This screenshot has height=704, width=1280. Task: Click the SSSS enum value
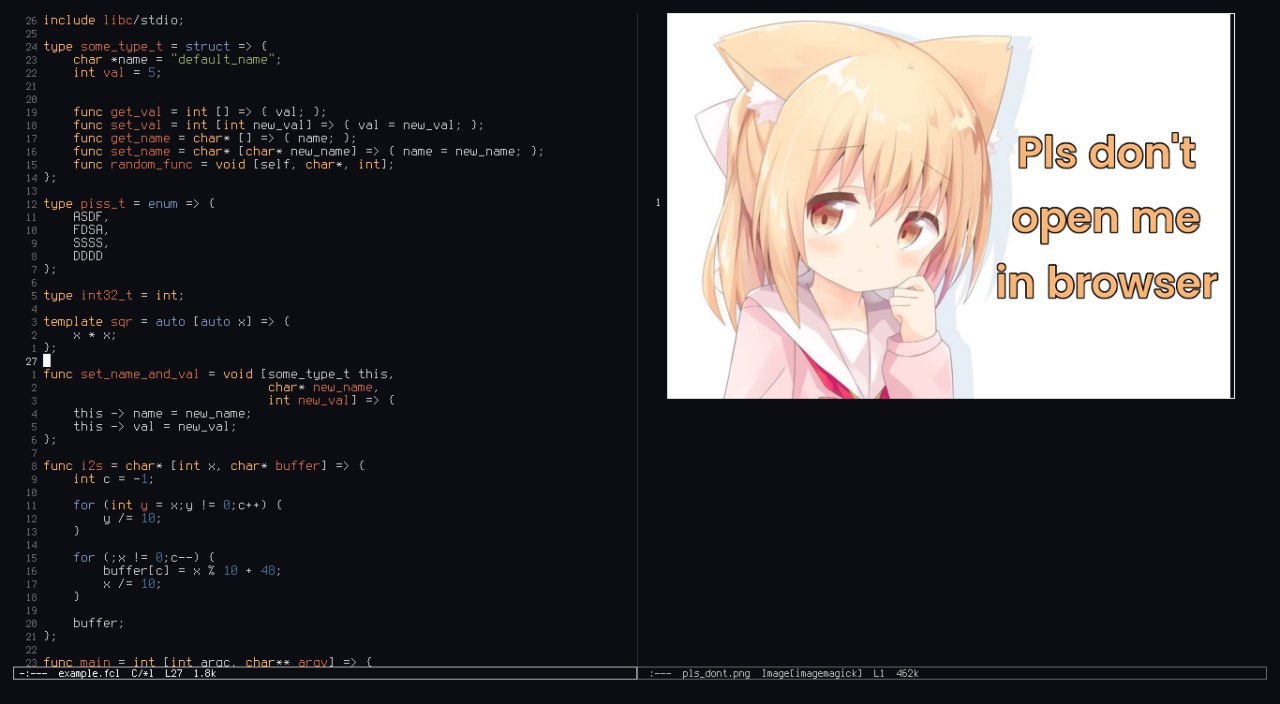point(90,243)
